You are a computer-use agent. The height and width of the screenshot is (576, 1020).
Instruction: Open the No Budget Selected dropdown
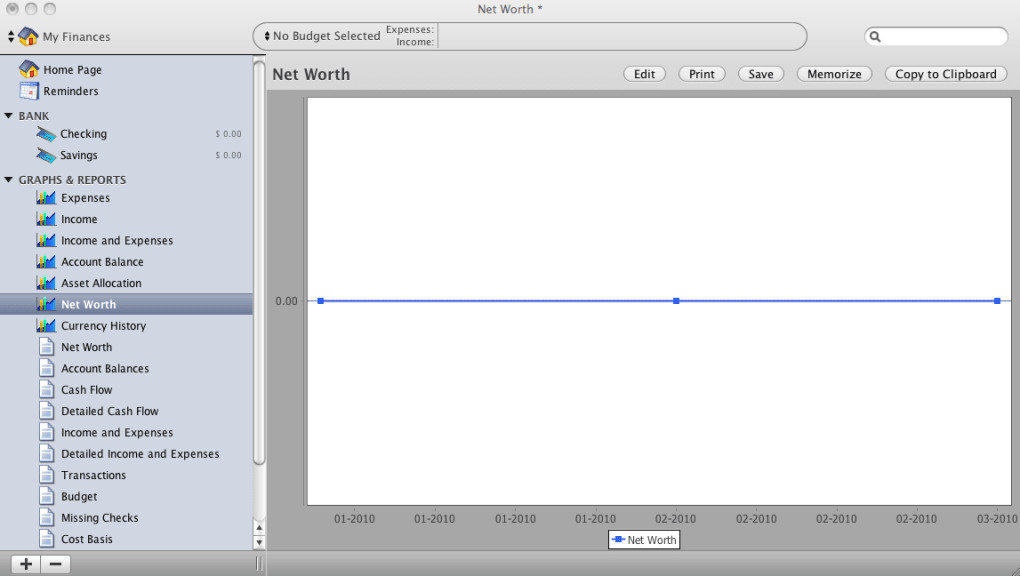click(x=322, y=36)
